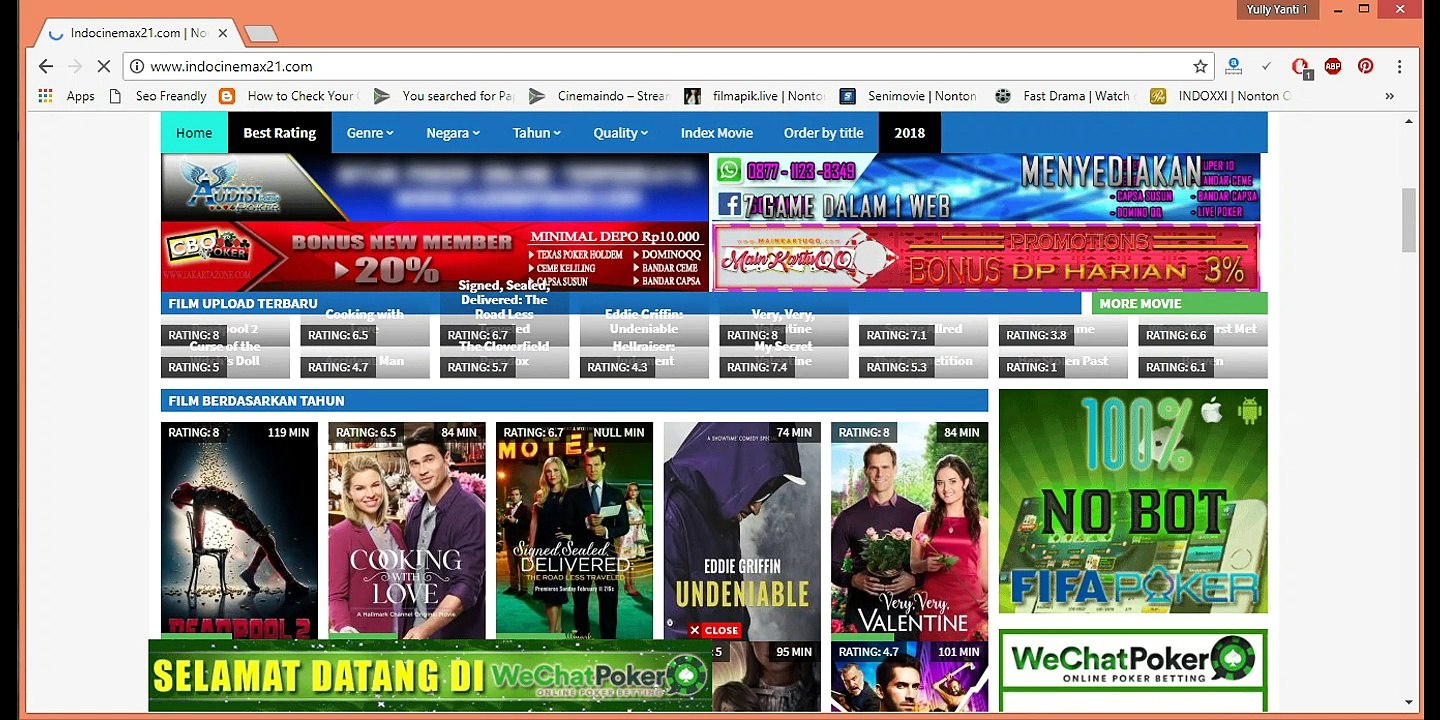This screenshot has height=720, width=1440.
Task: Open the upload tile rated 7.1
Action: pos(923,332)
